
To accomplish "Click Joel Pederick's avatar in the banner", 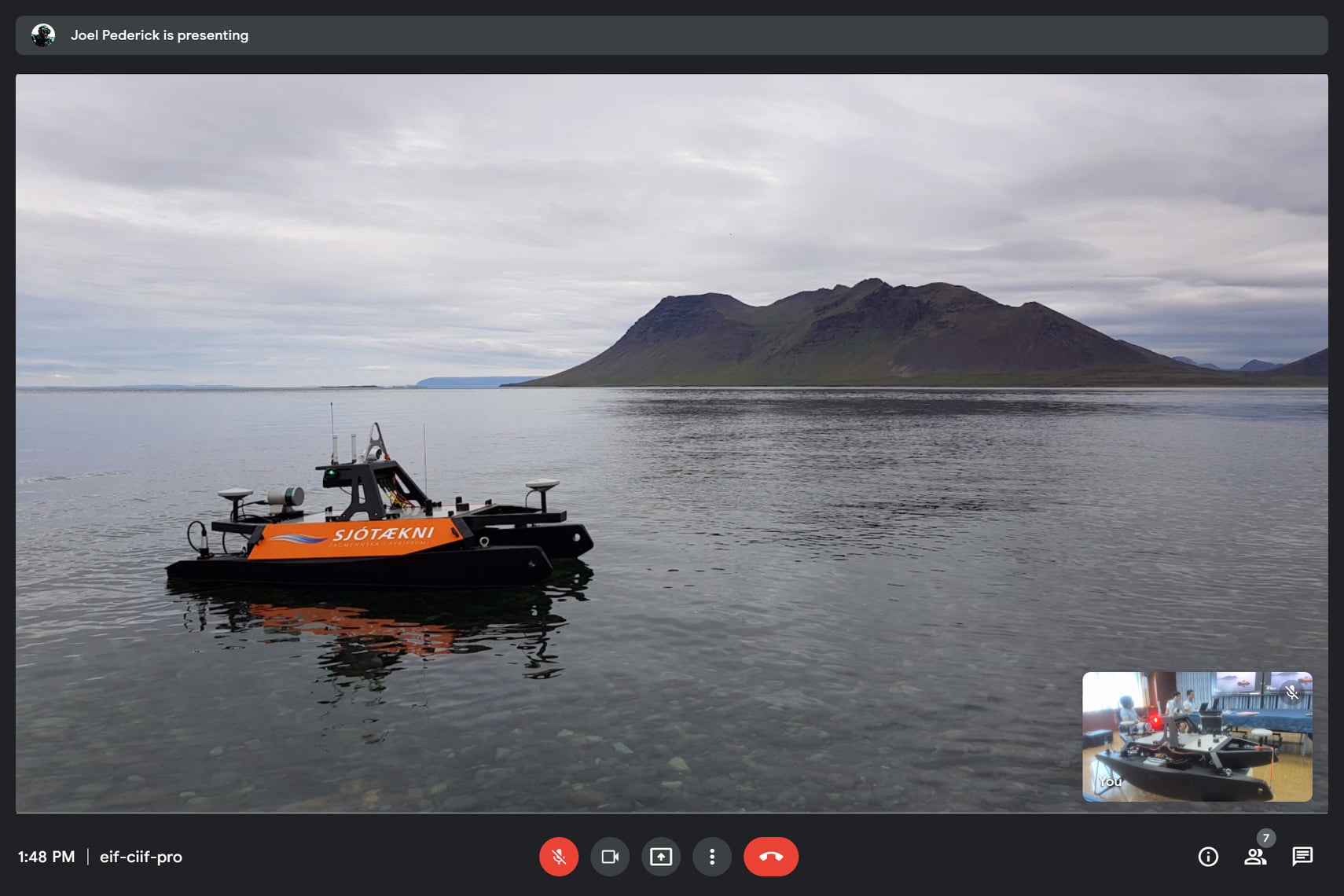I will [x=44, y=35].
